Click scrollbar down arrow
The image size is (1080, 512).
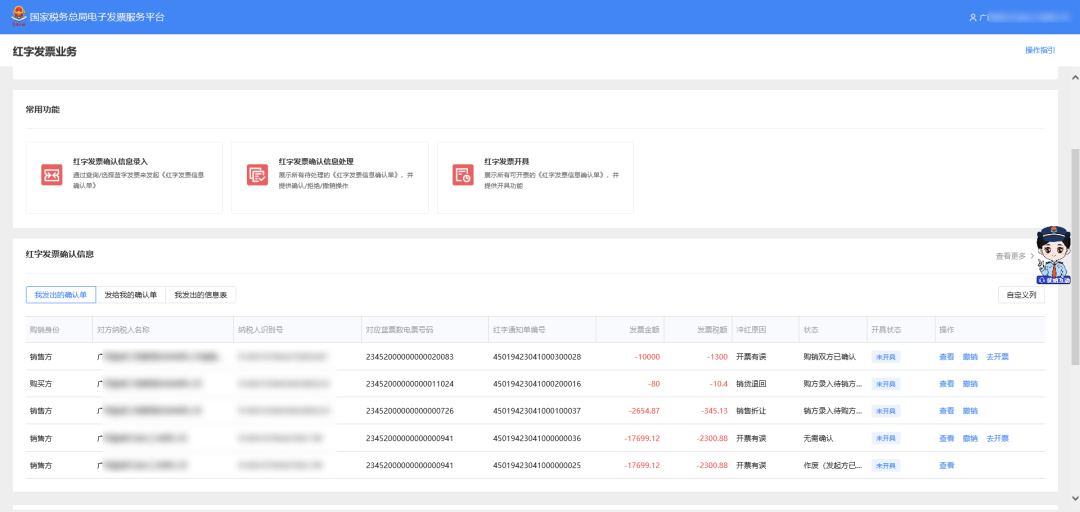1074,498
